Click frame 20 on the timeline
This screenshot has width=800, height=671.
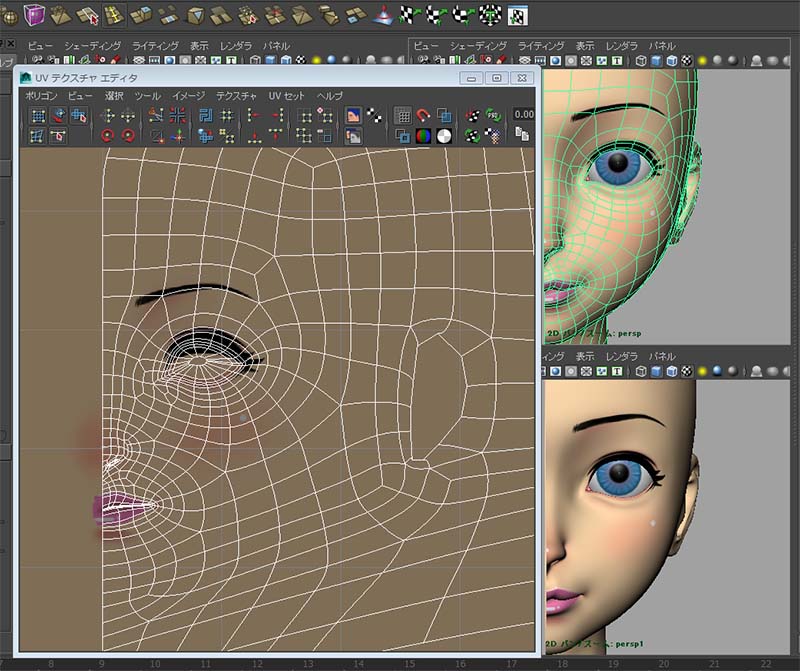pyautogui.click(x=664, y=663)
